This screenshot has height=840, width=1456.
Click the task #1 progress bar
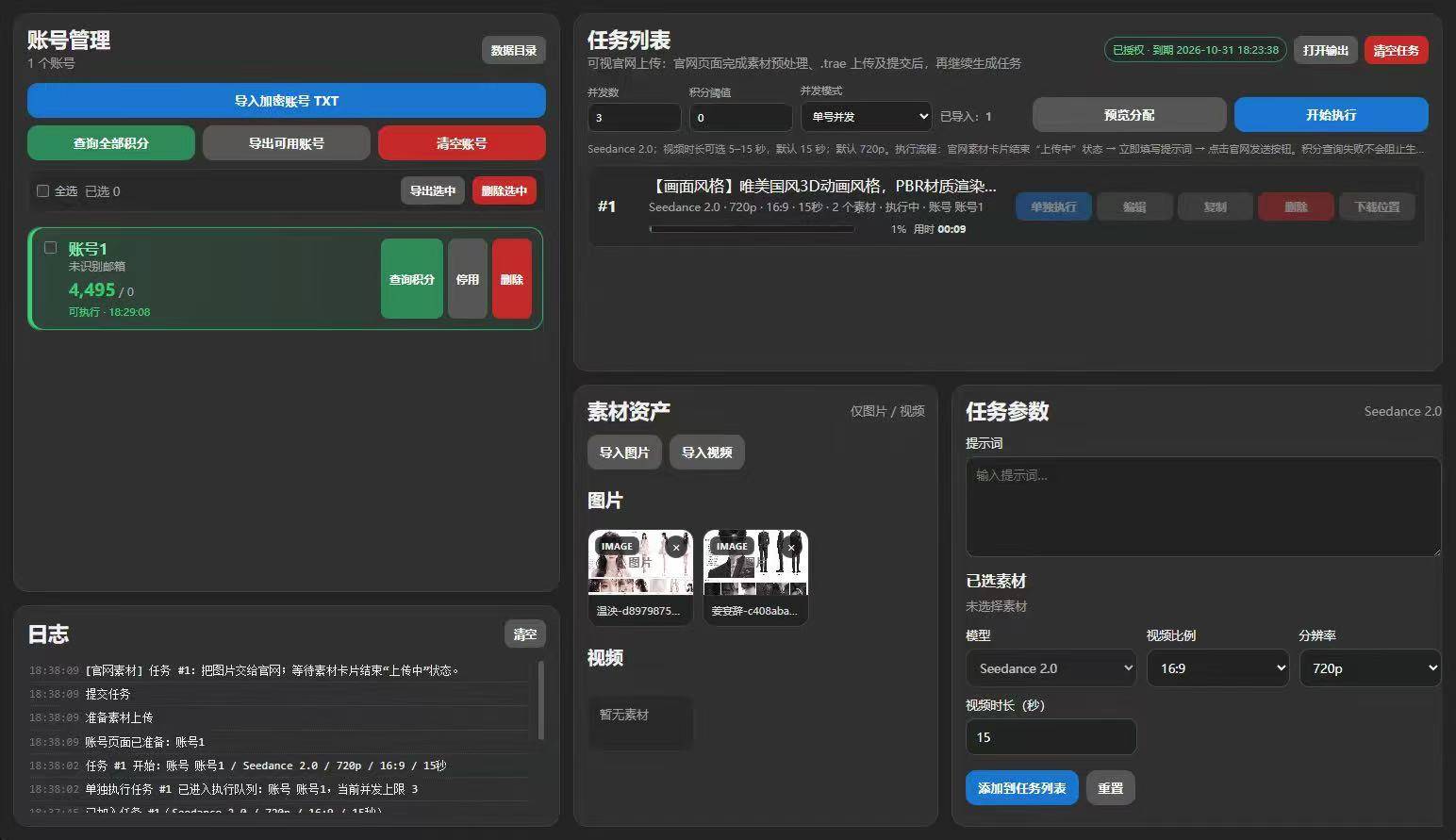coord(752,229)
